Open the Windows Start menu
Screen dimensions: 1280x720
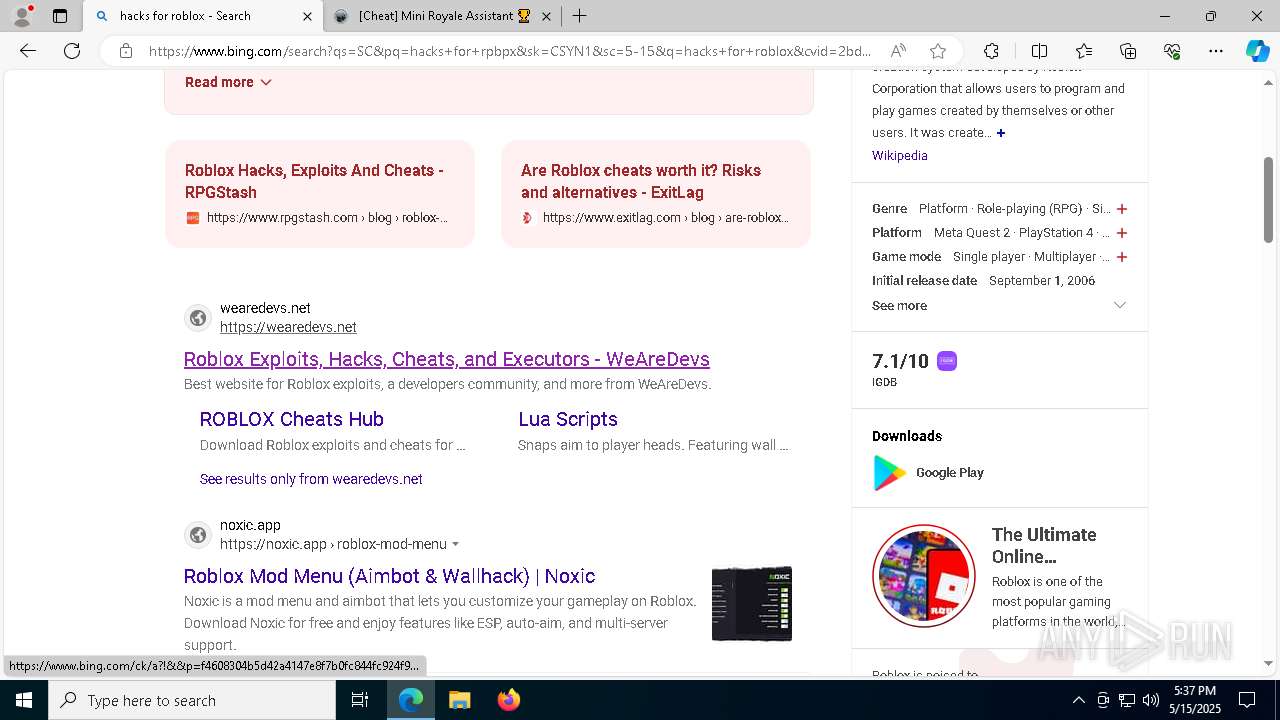coord(24,700)
